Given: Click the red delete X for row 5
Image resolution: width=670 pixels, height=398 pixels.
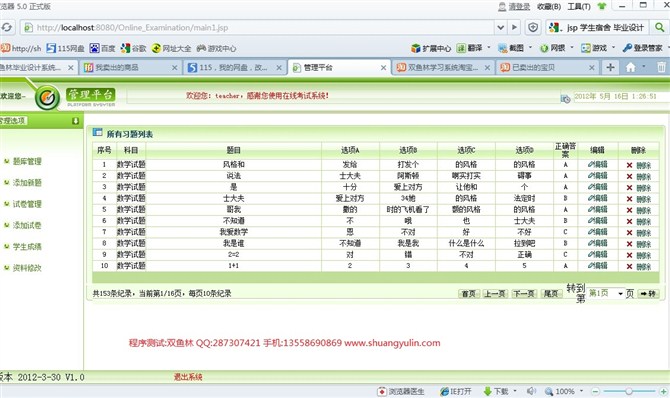Looking at the screenshot, I should 629,210.
